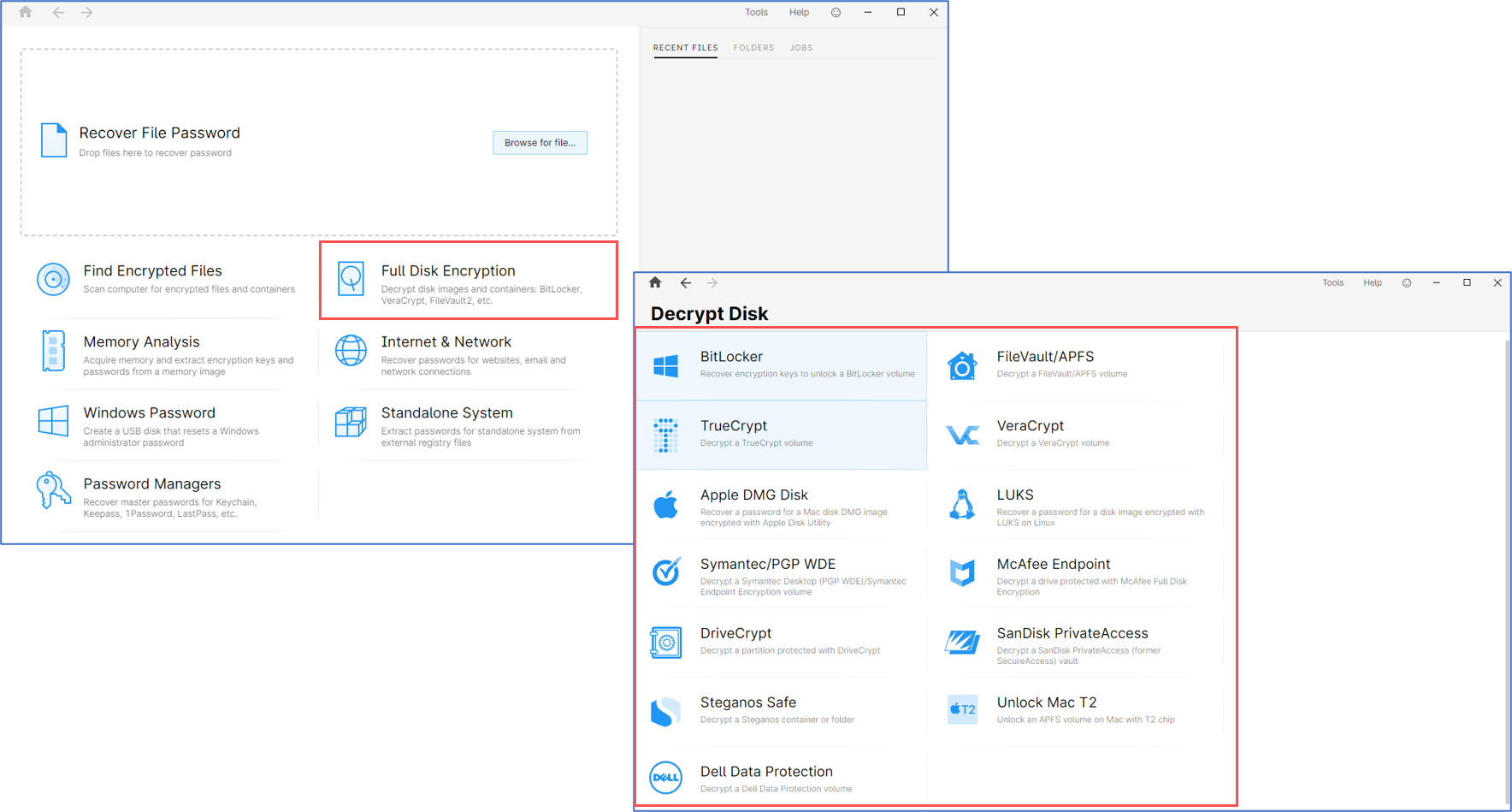Switch to the Jobs tab
This screenshot has height=812, width=1512.
point(801,48)
